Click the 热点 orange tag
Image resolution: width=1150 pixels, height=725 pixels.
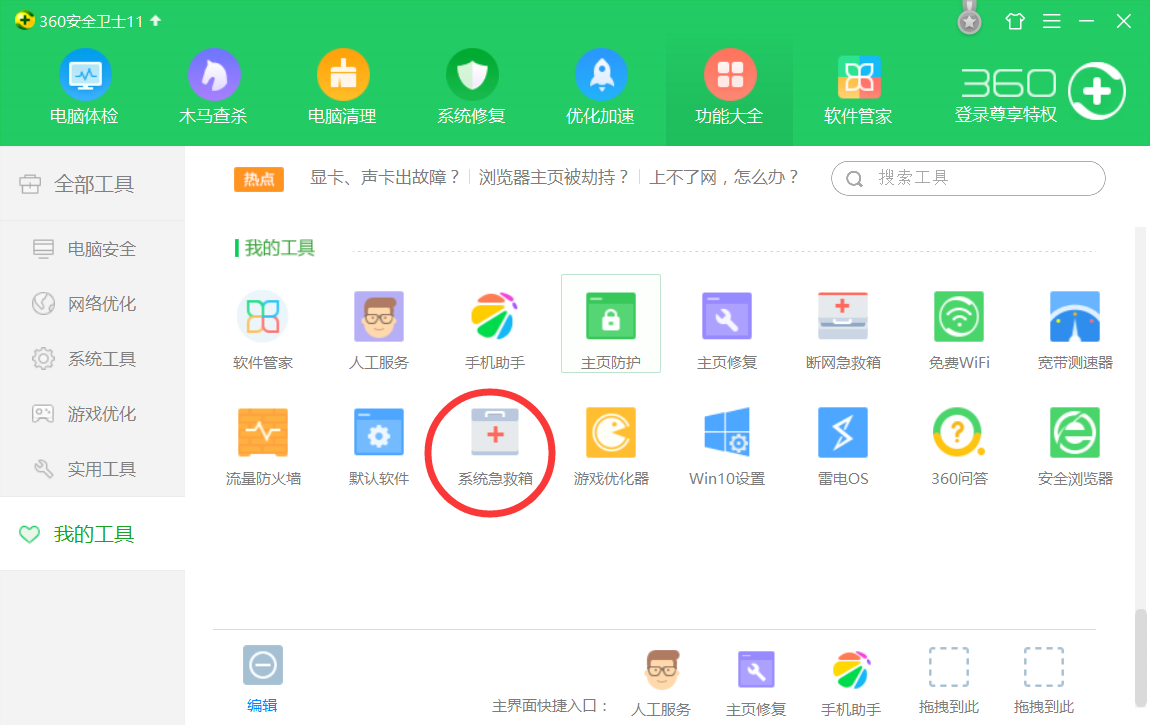259,179
